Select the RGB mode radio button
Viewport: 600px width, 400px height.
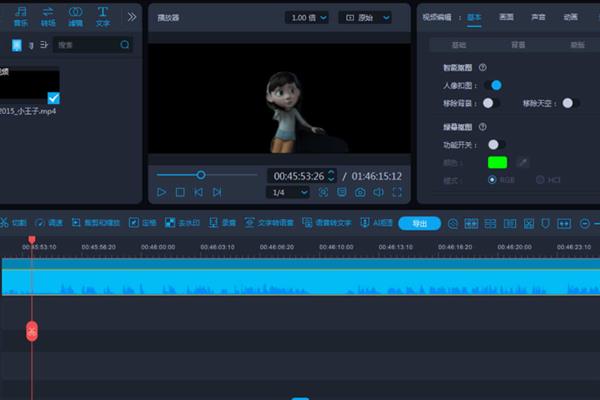pyautogui.click(x=492, y=180)
